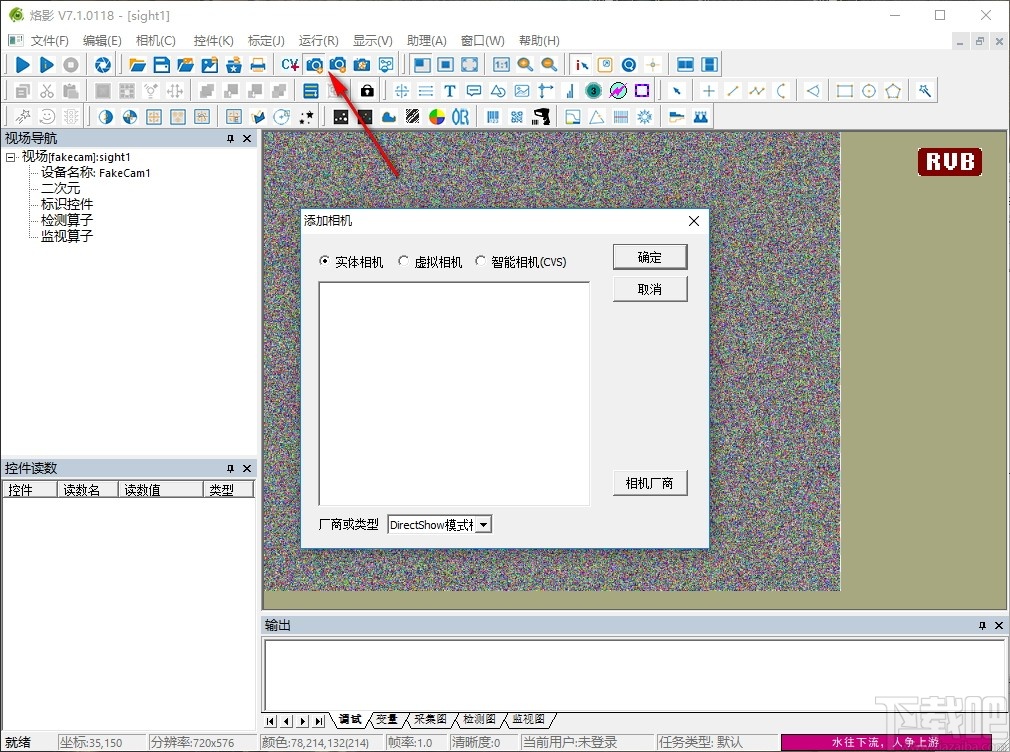Select the magic wand tool
Viewport: 1010px width, 752px height.
(925, 91)
